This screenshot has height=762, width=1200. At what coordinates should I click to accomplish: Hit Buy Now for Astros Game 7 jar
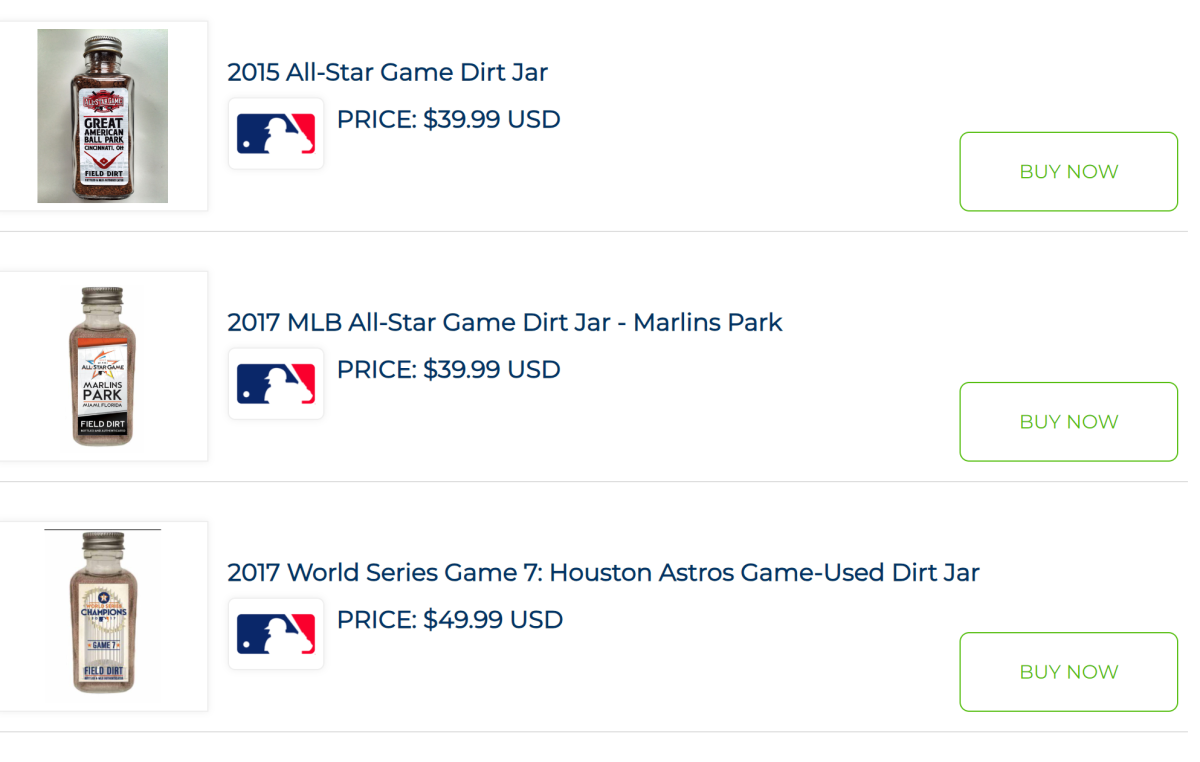[1068, 671]
